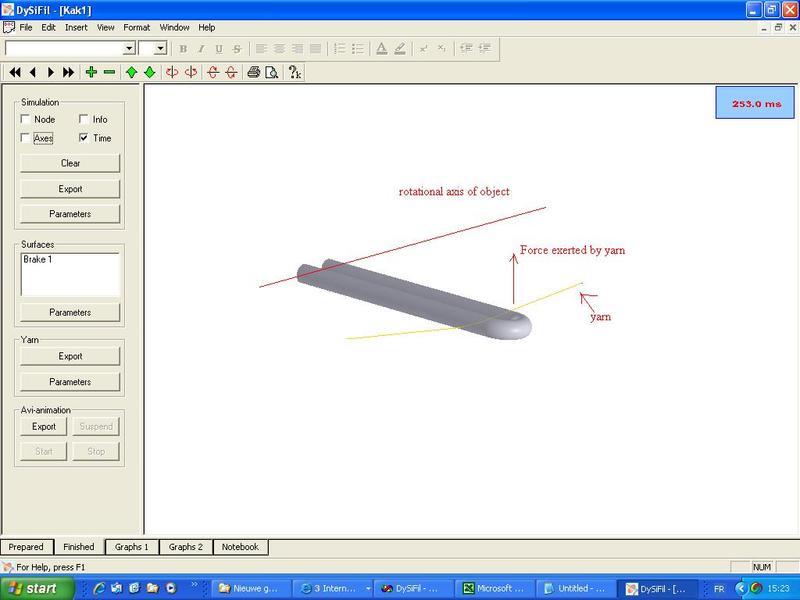
Task: Open the font name dropdown
Action: pos(129,48)
